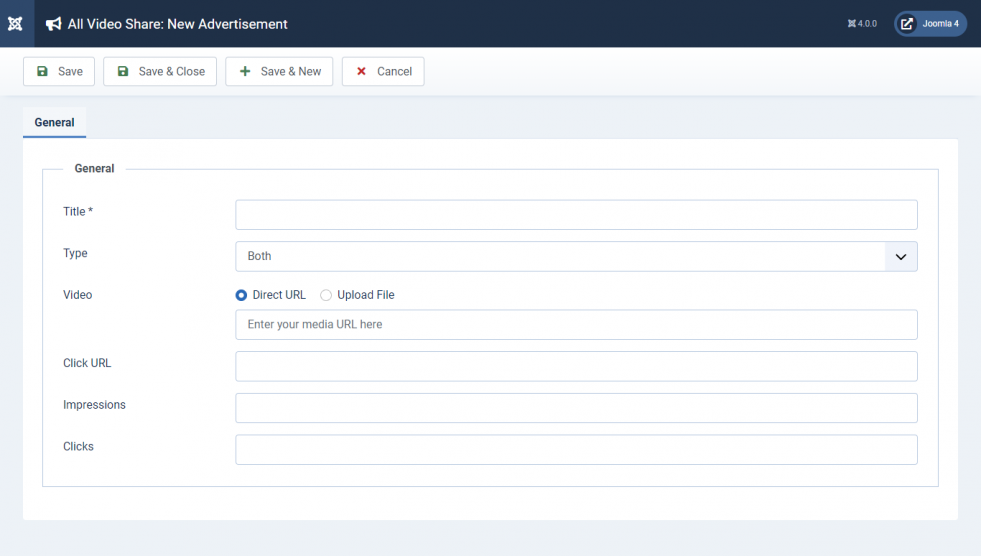
Task: Click the green floppy disk Save icon
Action: point(43,71)
